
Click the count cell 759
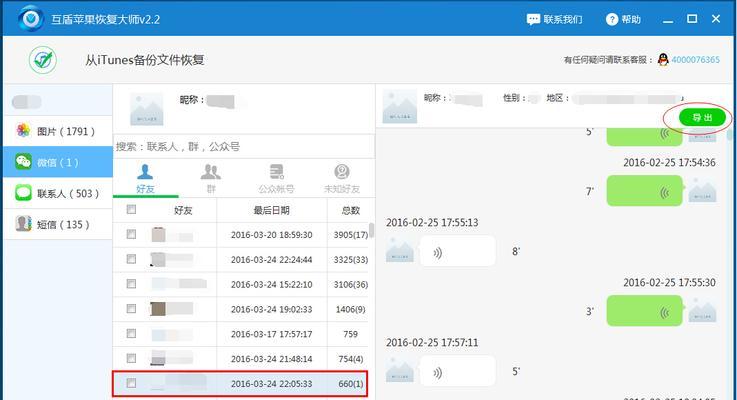click(350, 334)
